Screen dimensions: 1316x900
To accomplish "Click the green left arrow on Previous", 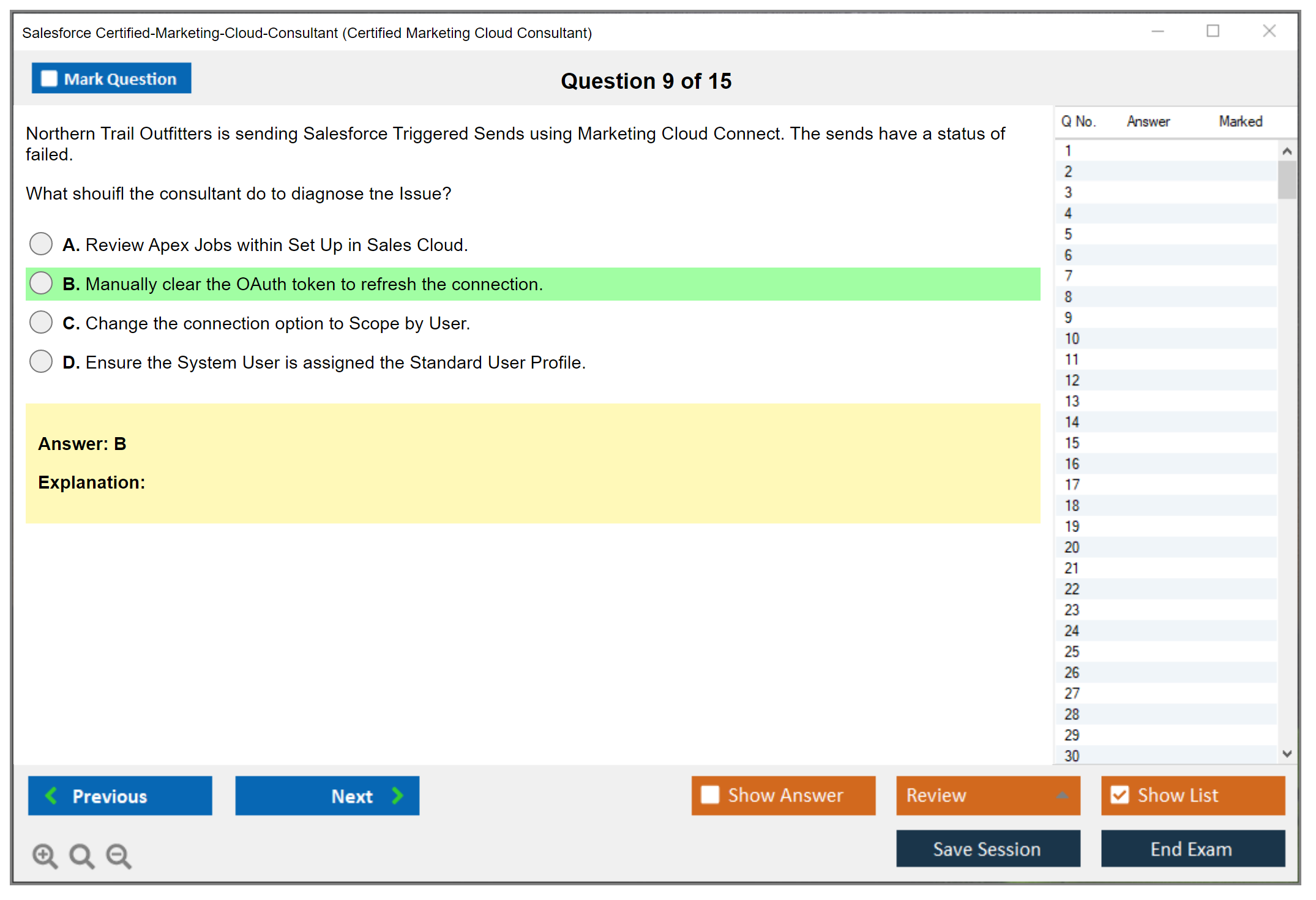I will [51, 795].
